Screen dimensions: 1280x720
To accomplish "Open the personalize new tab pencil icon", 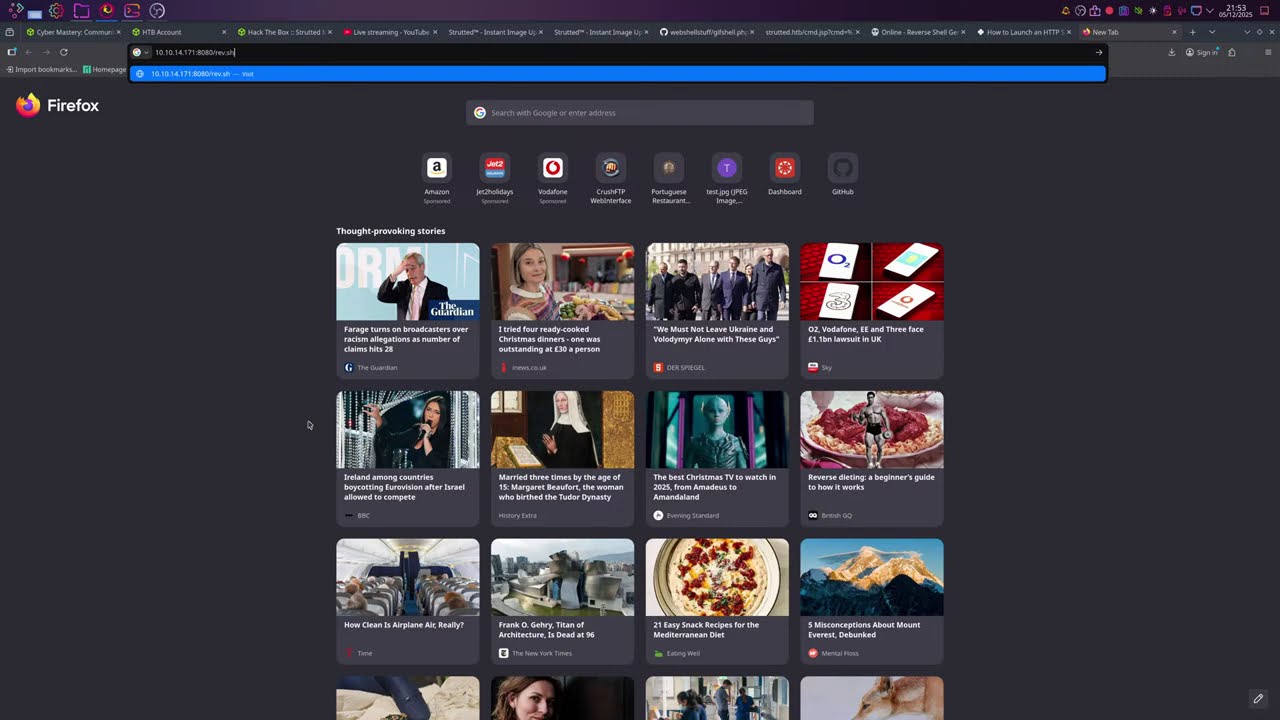I will (x=1258, y=698).
